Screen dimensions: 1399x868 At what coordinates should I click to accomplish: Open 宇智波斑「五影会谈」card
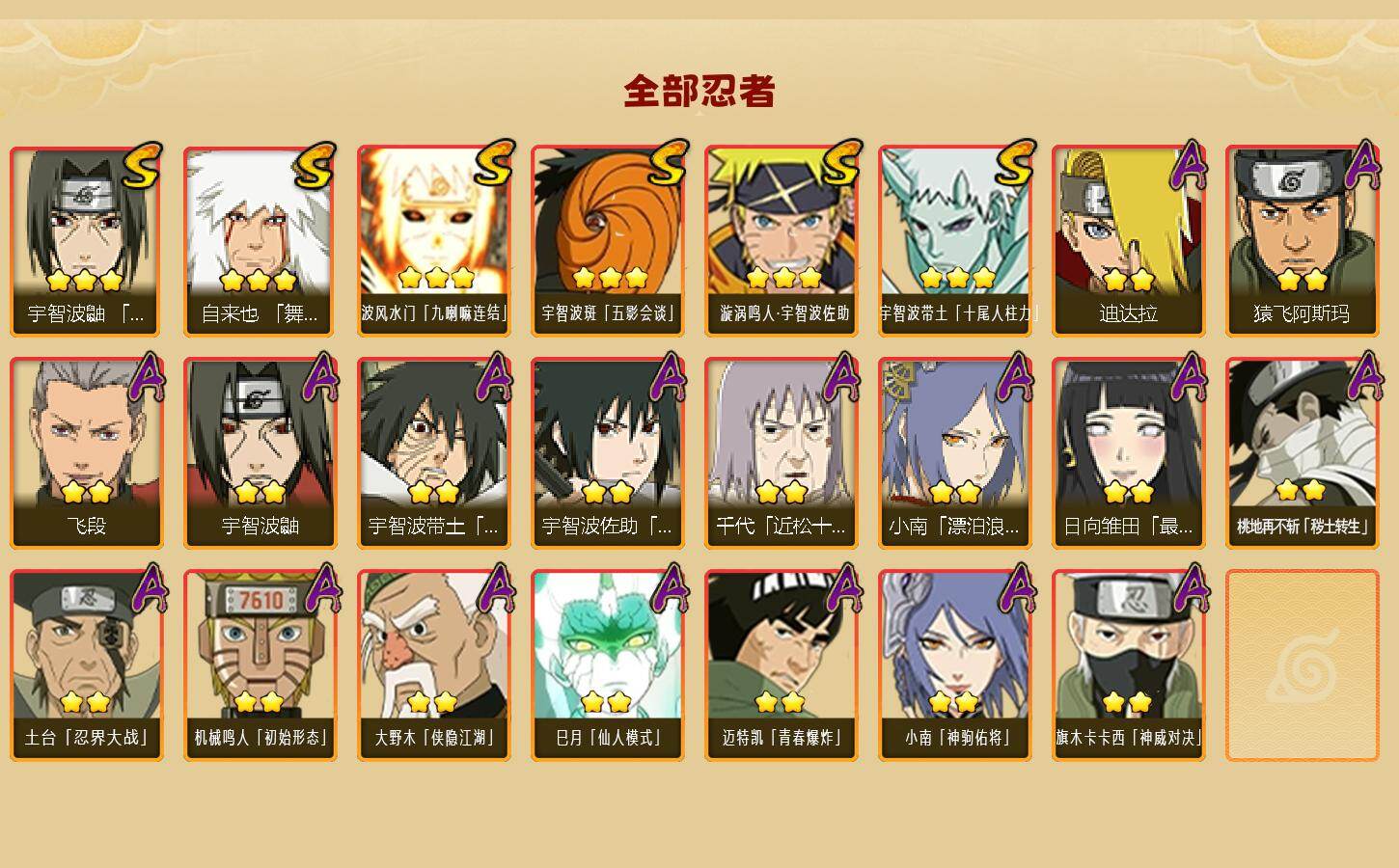[607, 241]
